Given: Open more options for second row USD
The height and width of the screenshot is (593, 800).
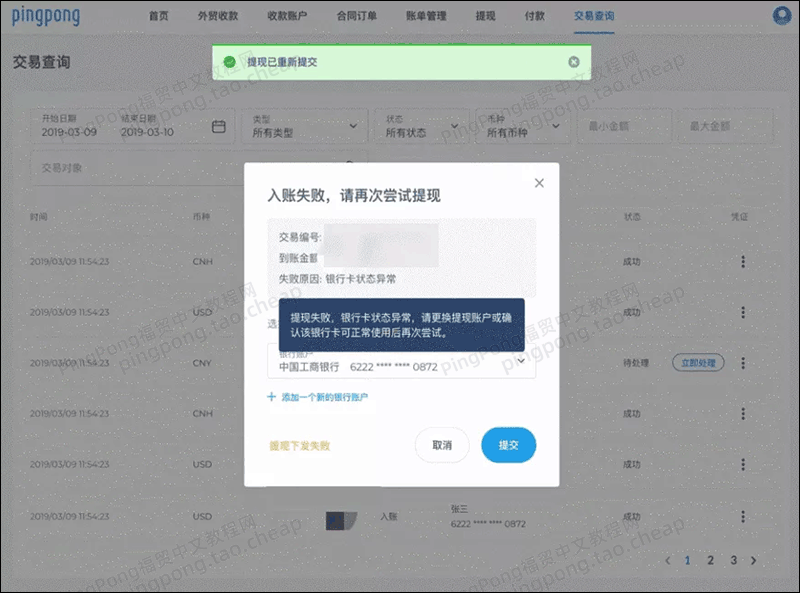Looking at the screenshot, I should click(x=743, y=312).
